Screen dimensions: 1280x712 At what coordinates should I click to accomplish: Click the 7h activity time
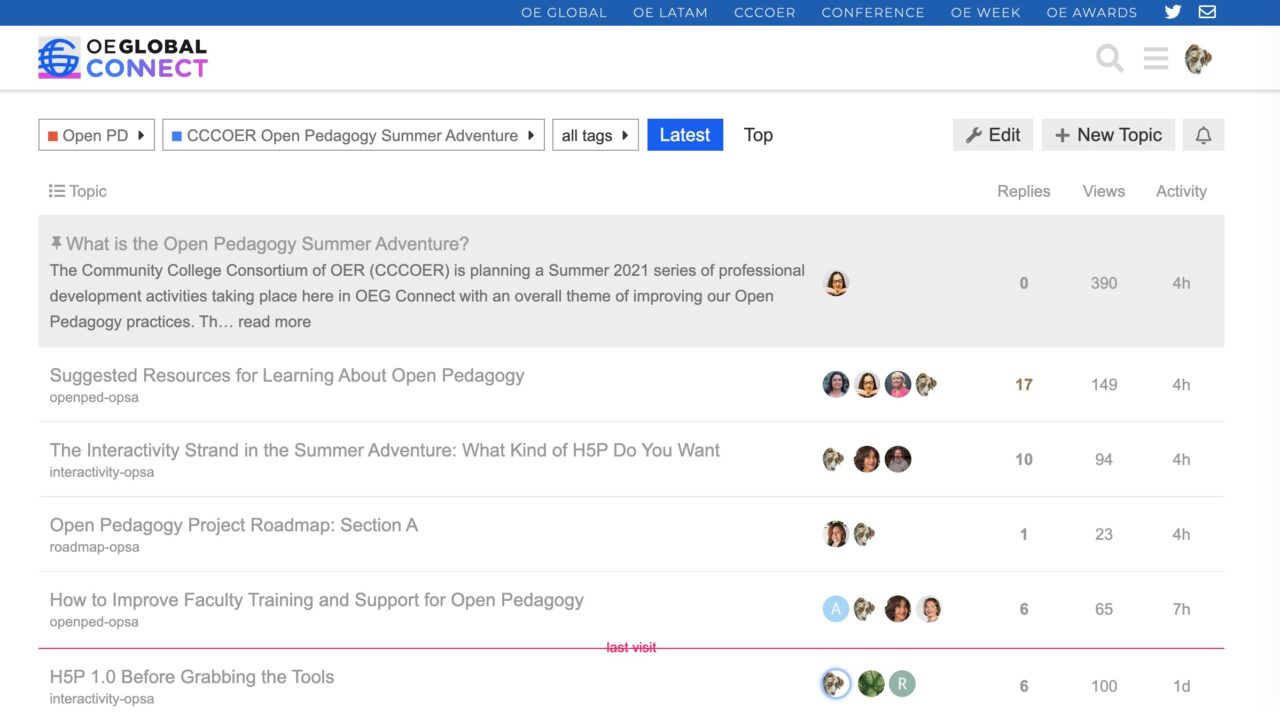pos(1181,609)
